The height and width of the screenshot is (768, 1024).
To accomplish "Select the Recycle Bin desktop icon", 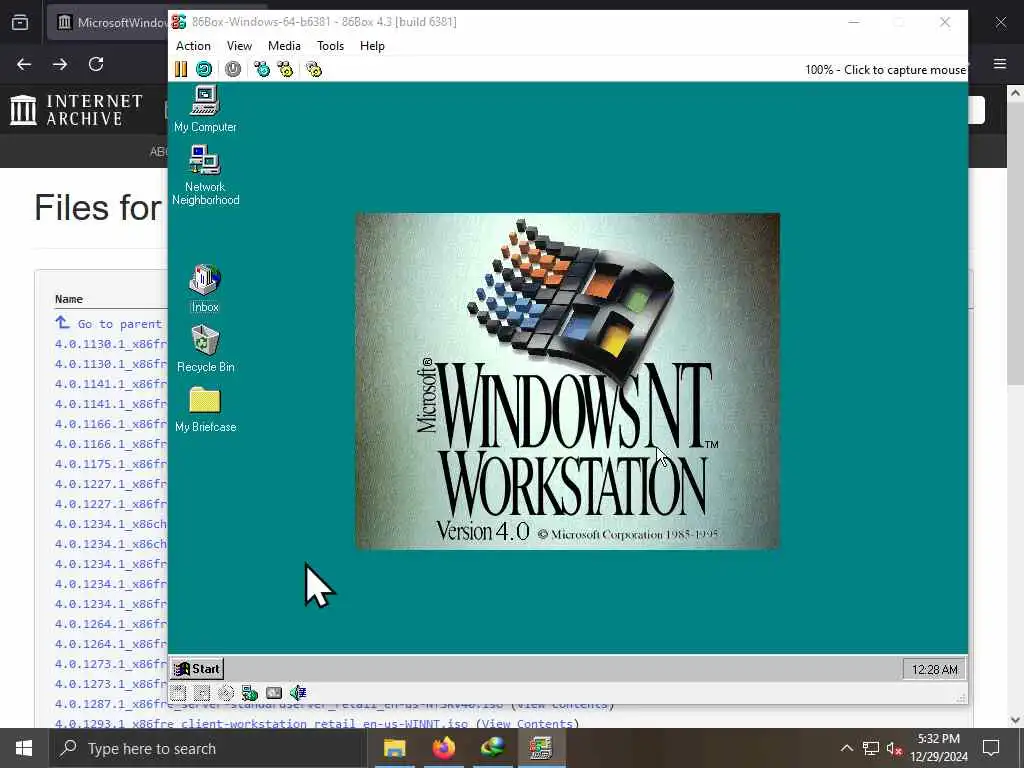I will pyautogui.click(x=205, y=349).
